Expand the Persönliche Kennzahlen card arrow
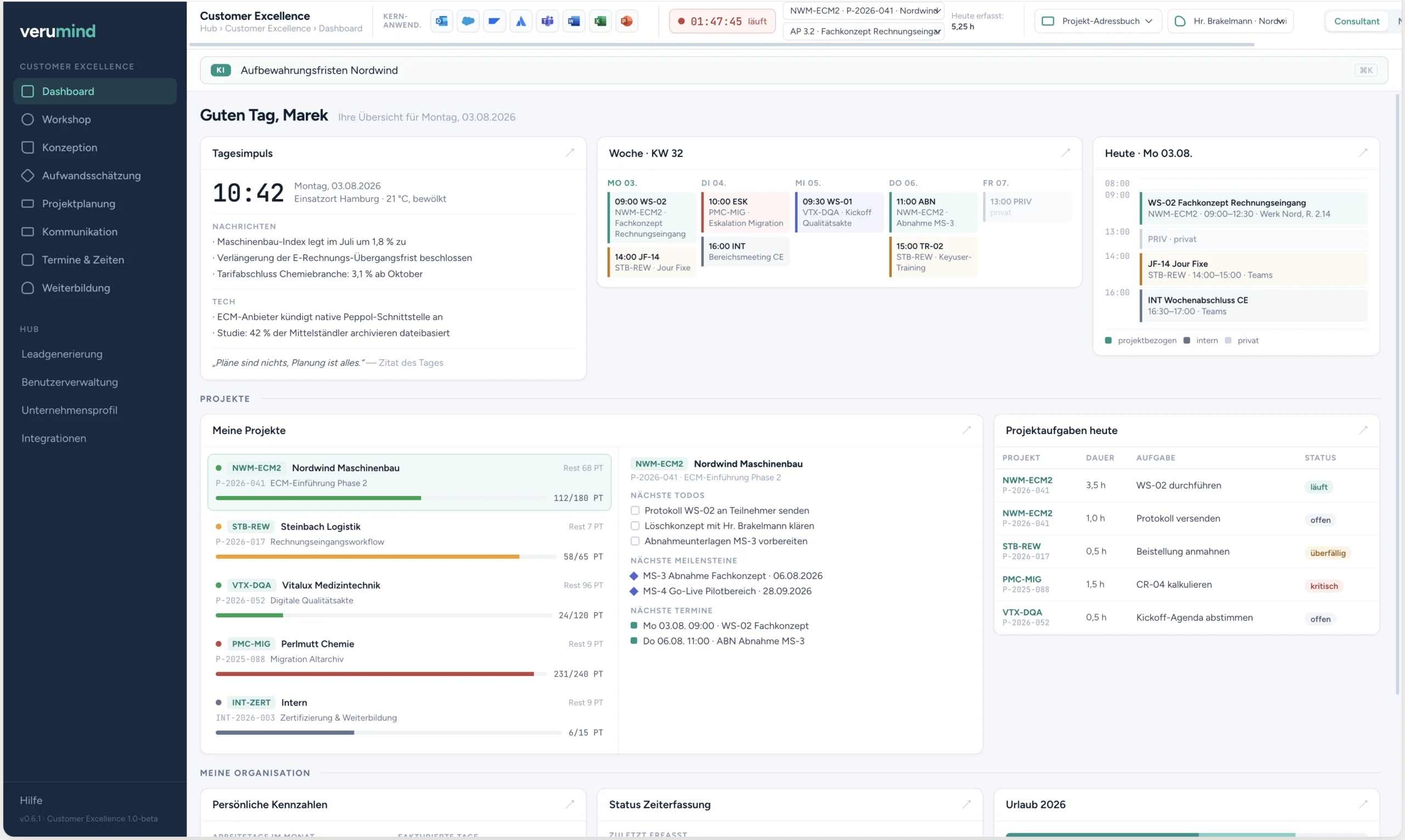Viewport: 1405px width, 840px height. 570,804
